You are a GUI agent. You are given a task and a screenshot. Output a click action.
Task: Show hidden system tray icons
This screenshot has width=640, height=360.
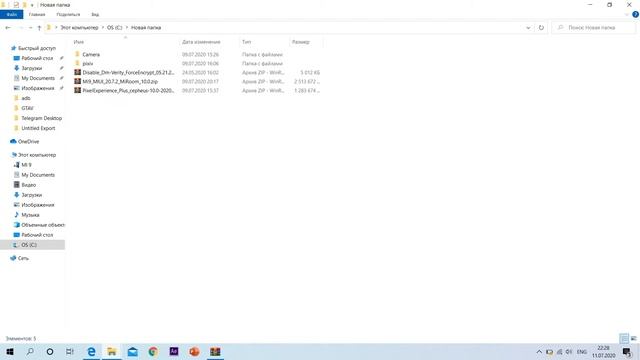[x=539, y=352]
